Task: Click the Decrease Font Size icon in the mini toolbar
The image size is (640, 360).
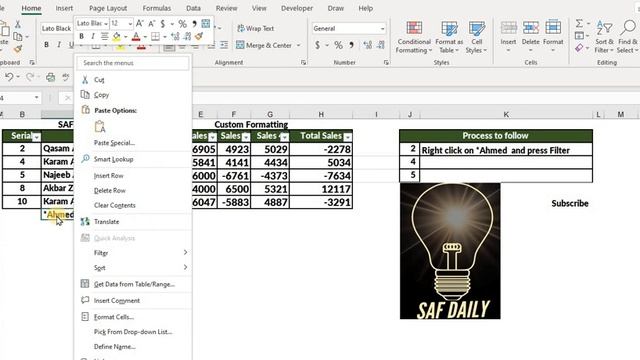Action: [151, 24]
